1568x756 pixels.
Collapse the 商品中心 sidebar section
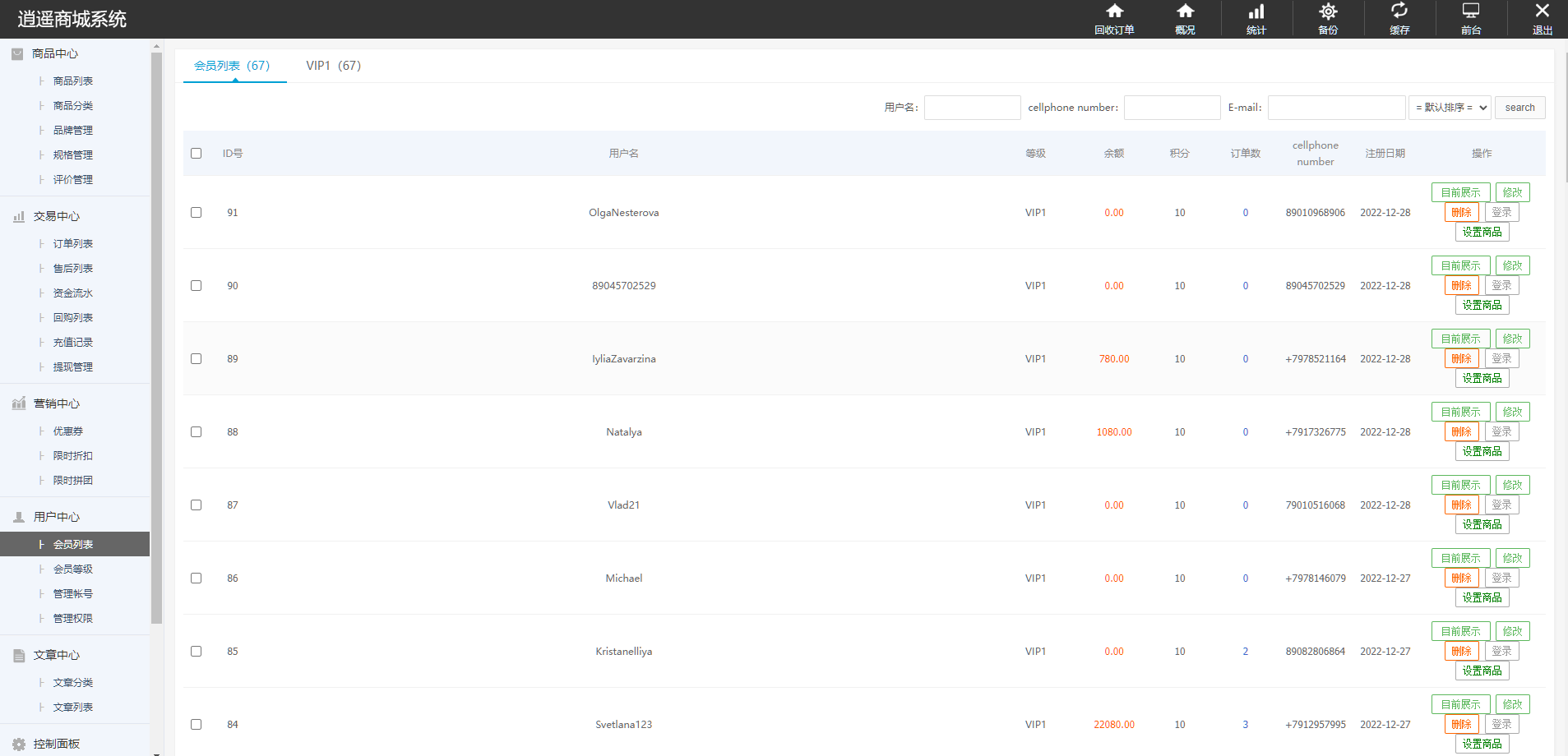pos(55,53)
